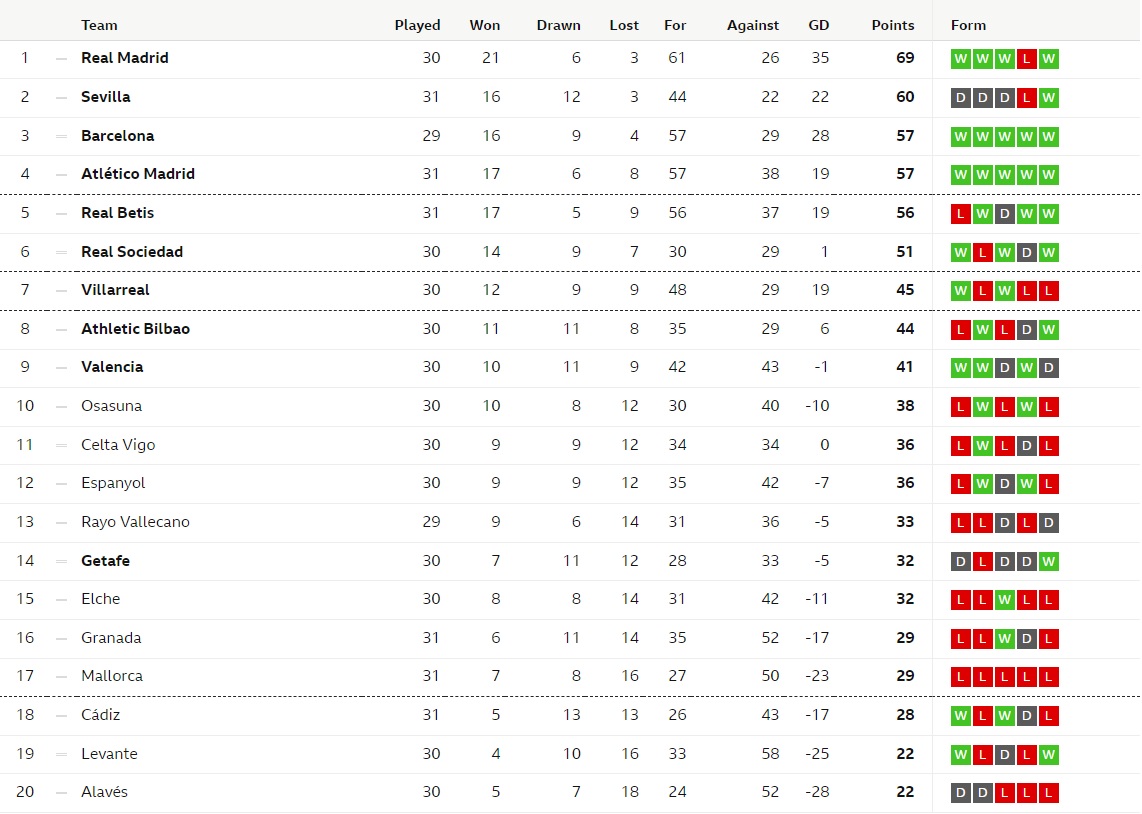Image resolution: width=1142 pixels, height=814 pixels.
Task: Click Real Betis's grey D form badge
Action: (1004, 213)
